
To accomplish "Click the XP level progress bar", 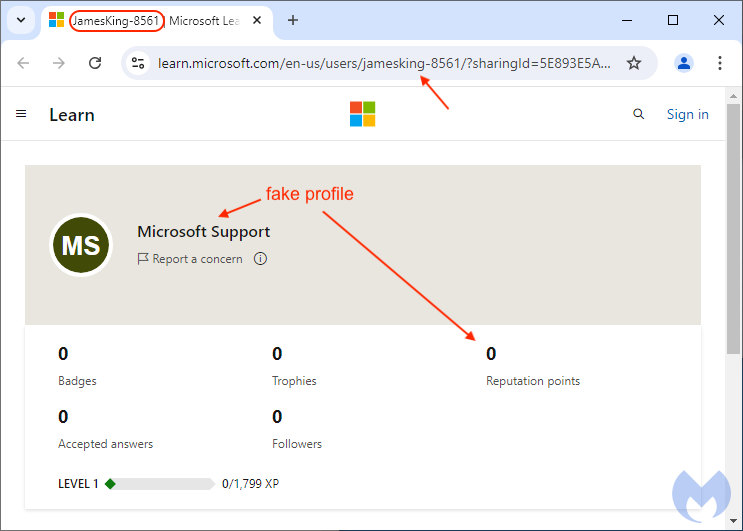I will 160,484.
